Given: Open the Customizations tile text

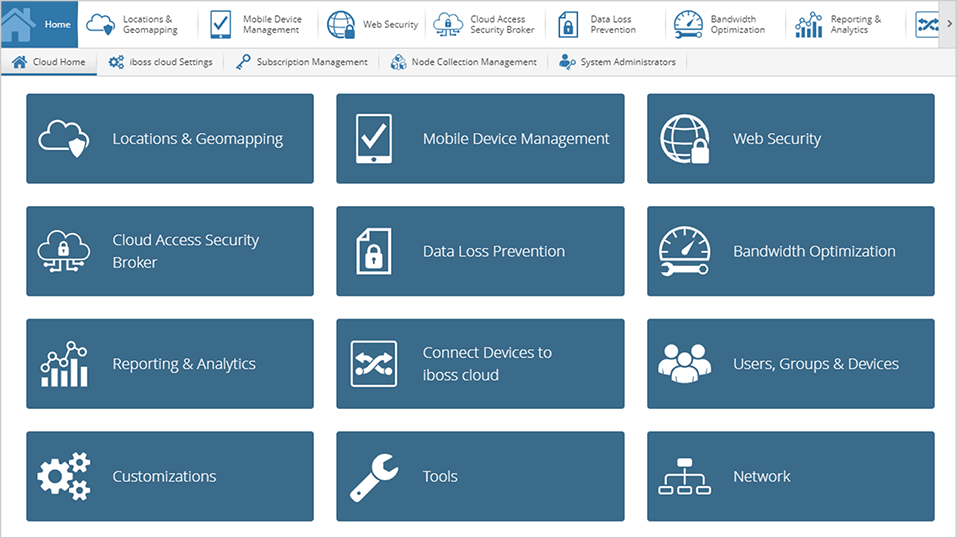Looking at the screenshot, I should pyautogui.click(x=164, y=476).
